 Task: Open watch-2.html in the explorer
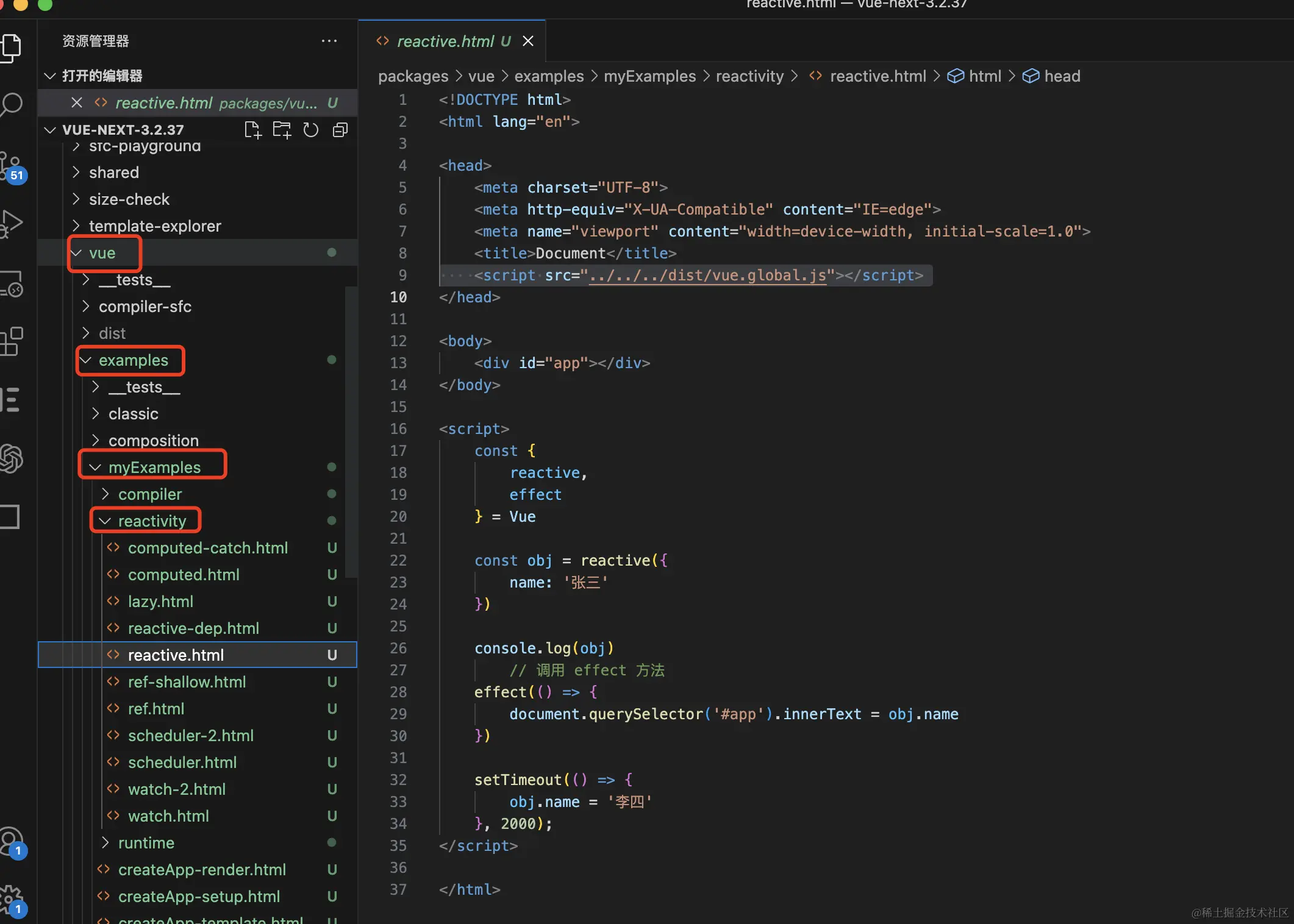pos(176,789)
